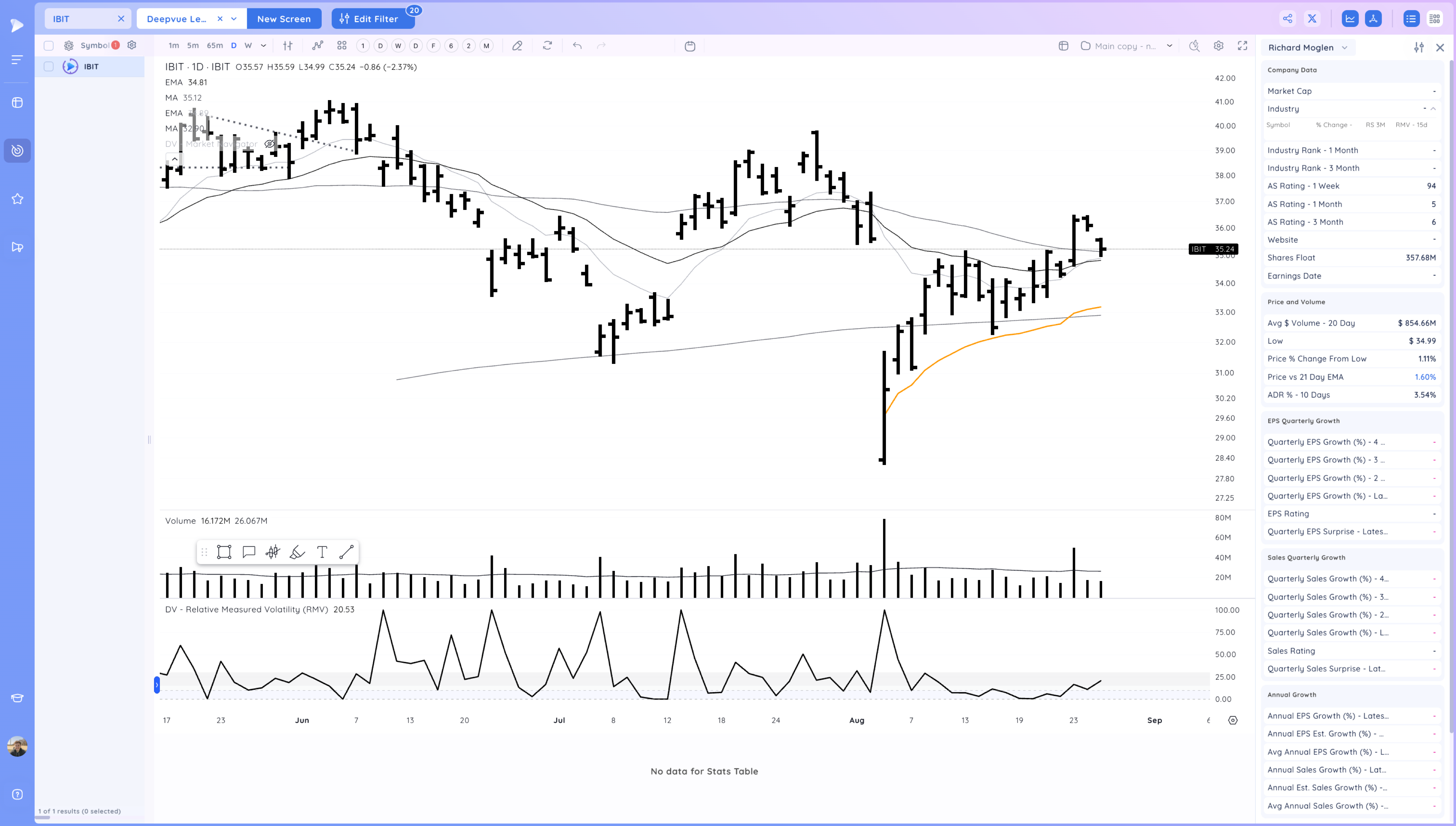The height and width of the screenshot is (826, 1456).
Task: Click the horizontal scrollbar under the results list
Action: (x=43, y=818)
